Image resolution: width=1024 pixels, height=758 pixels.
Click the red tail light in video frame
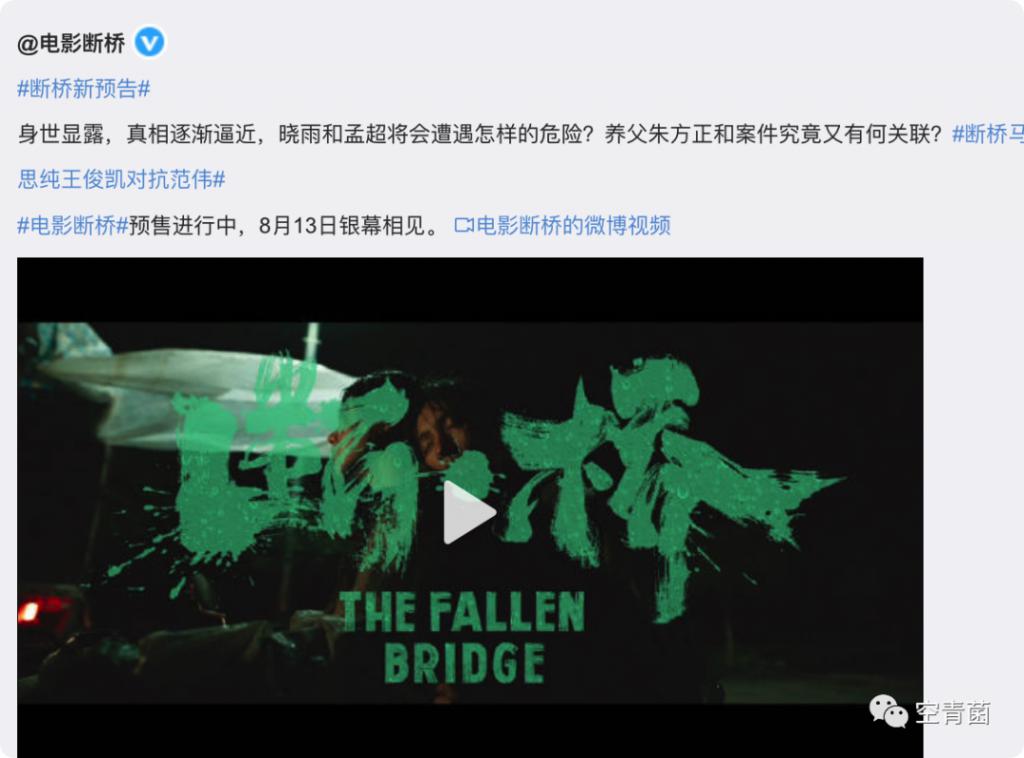(29, 612)
